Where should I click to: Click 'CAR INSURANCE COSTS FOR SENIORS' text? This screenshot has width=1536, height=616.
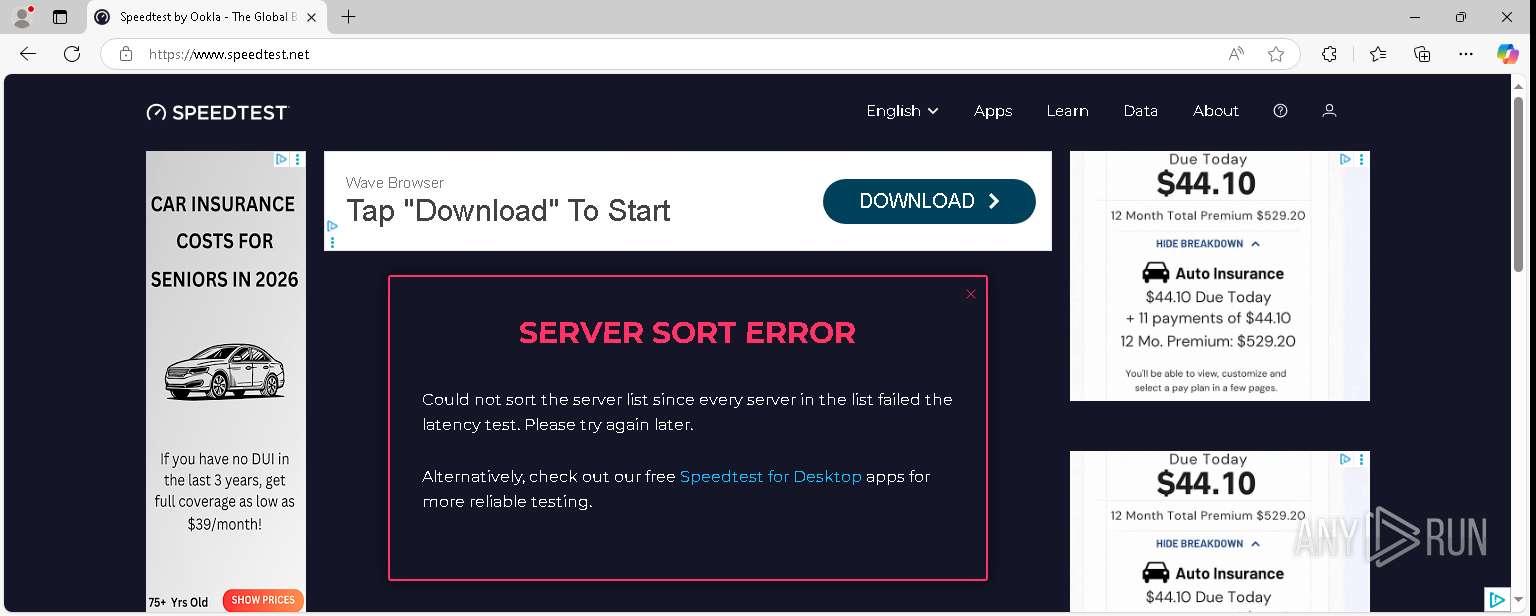(x=224, y=241)
